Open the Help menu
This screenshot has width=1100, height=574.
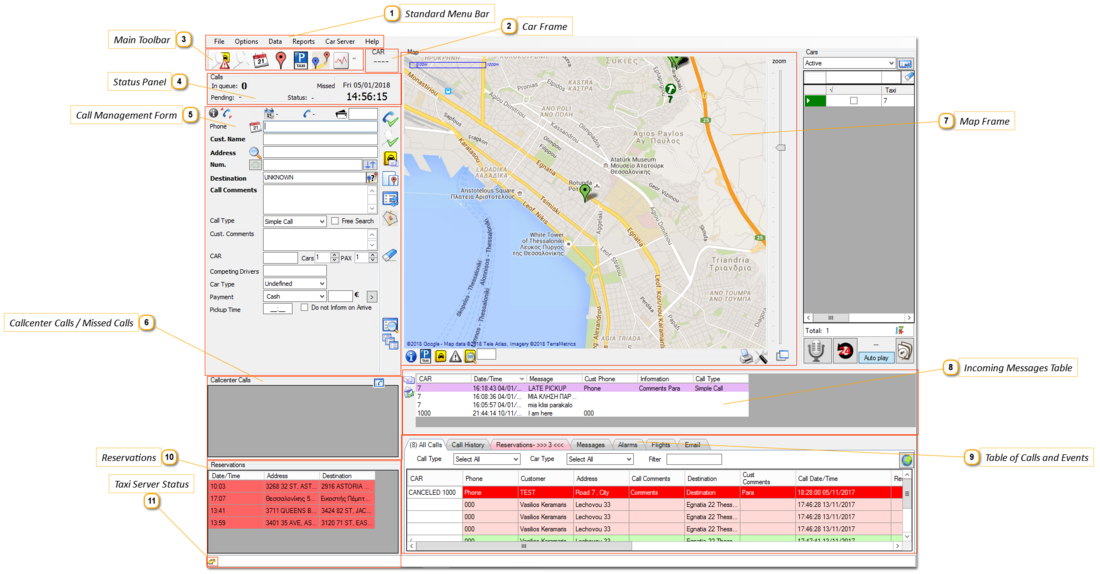[372, 41]
